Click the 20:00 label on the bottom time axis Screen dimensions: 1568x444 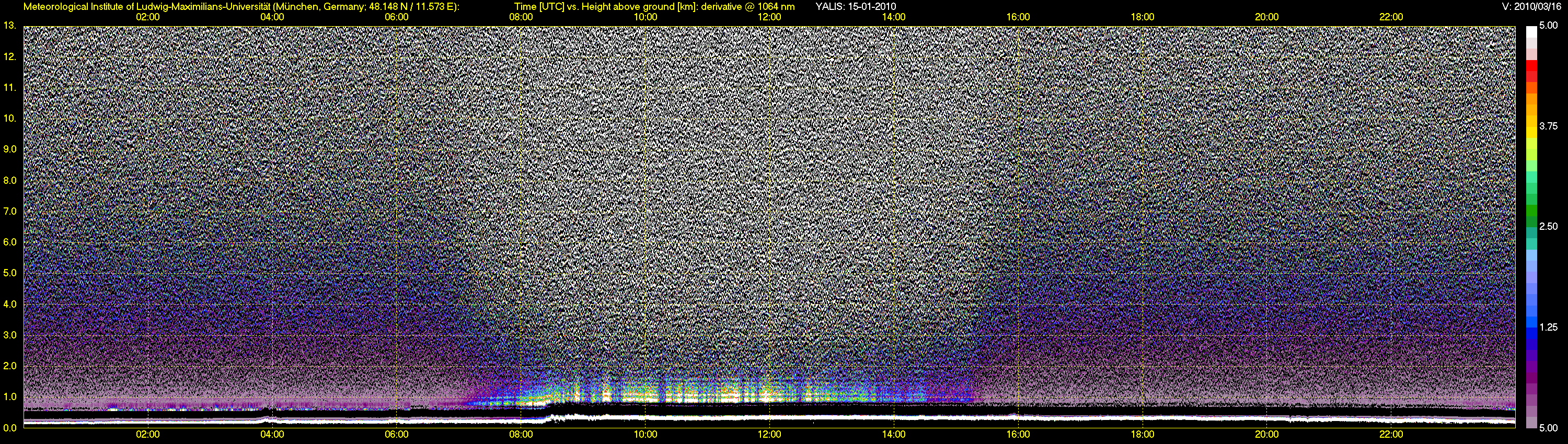[1267, 435]
